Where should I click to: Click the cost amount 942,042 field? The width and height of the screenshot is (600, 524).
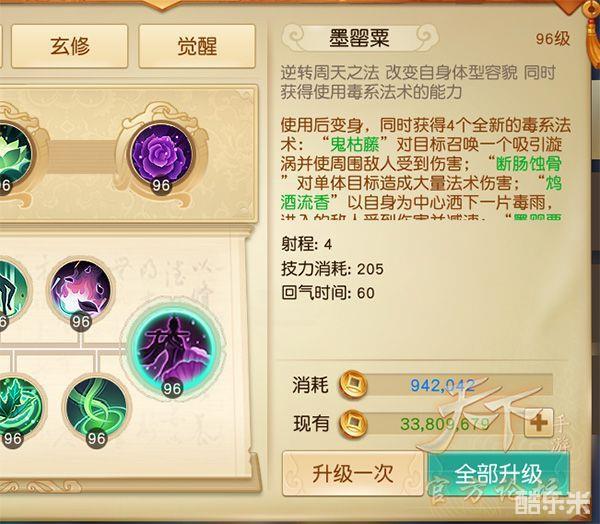pyautogui.click(x=443, y=385)
